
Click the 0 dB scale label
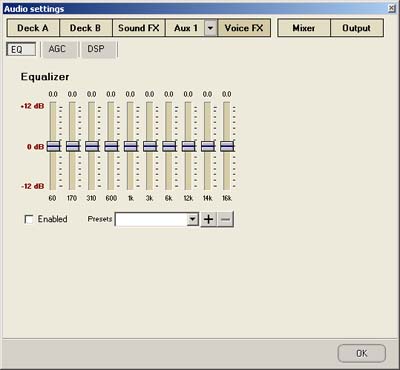[x=36, y=147]
